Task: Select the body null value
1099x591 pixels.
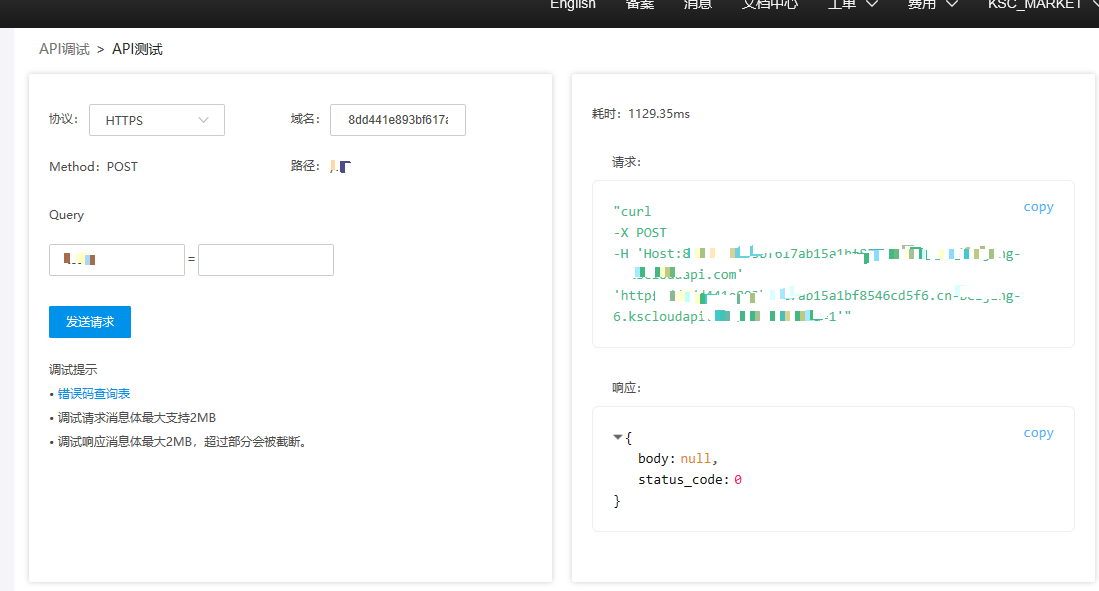Action: click(x=696, y=459)
